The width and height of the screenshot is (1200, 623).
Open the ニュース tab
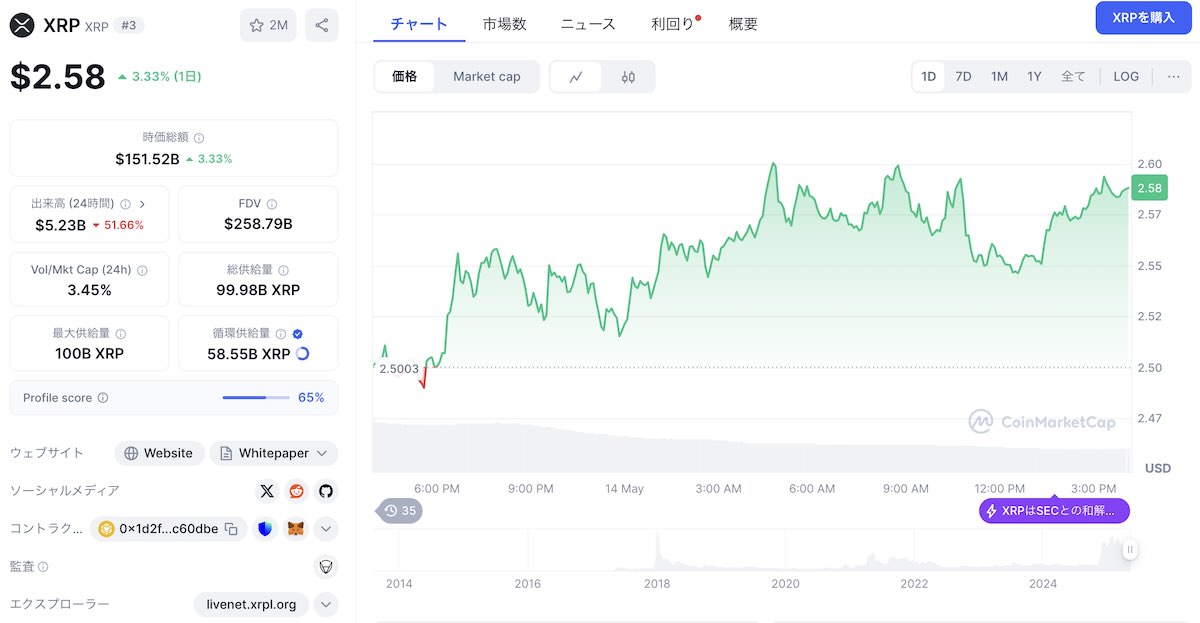(588, 24)
